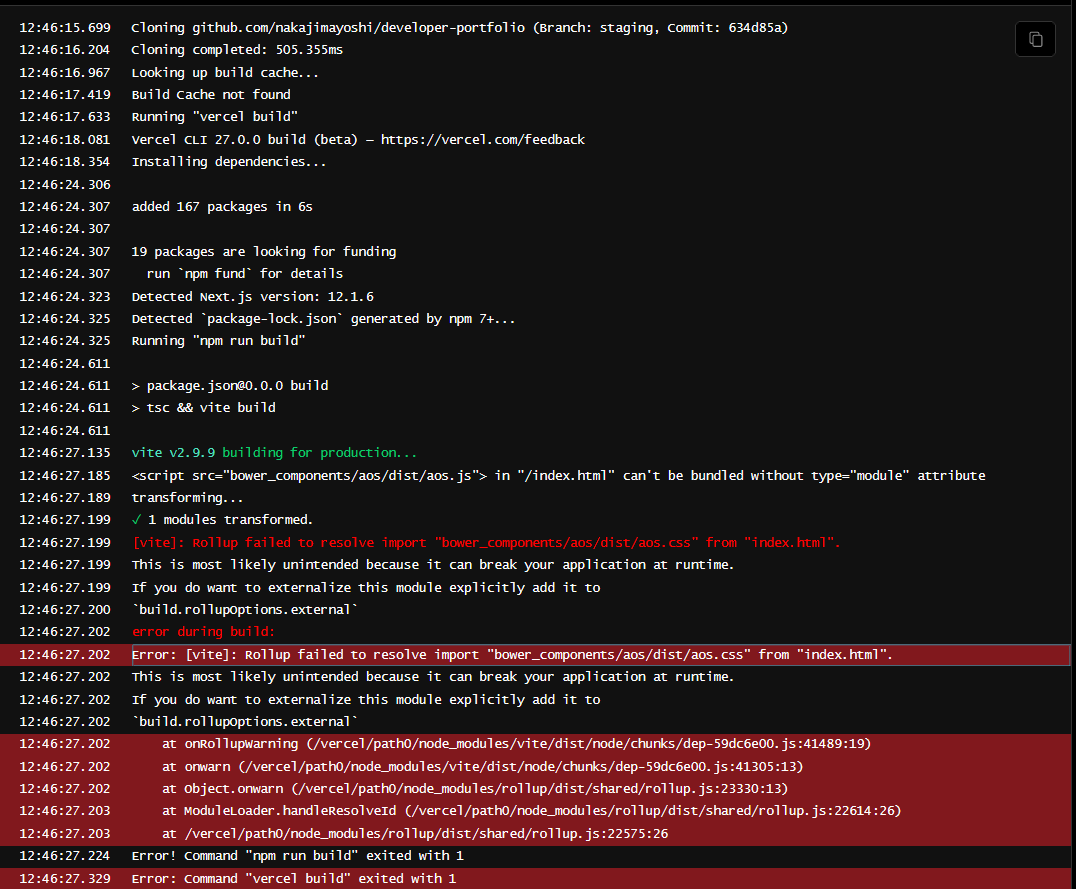Select the 'Running "npm run build"' line
The image size is (1076, 889).
coord(218,340)
